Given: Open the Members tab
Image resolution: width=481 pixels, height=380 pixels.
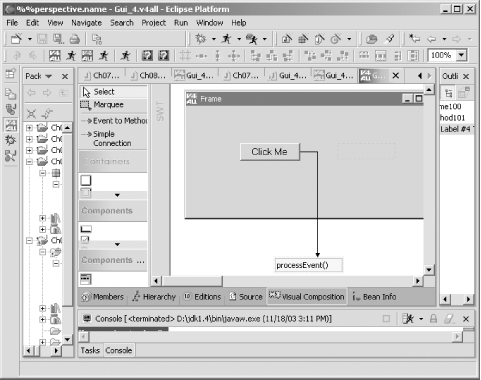Looking at the screenshot, I should coord(103,297).
